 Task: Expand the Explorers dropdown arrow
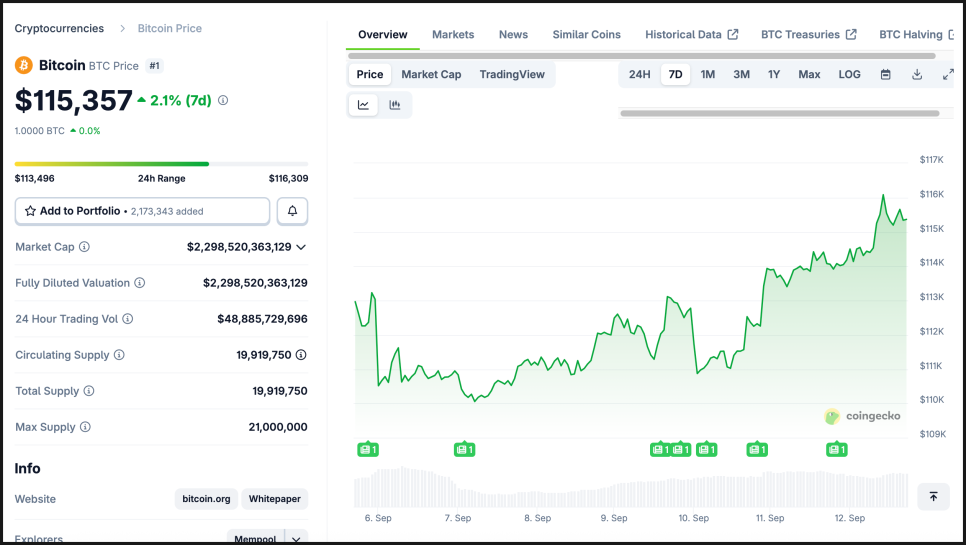tap(296, 538)
